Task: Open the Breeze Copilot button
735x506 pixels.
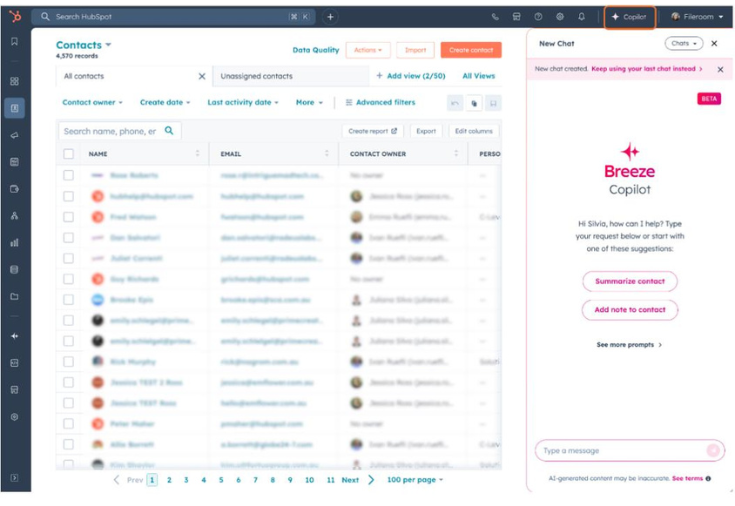Action: coord(630,17)
